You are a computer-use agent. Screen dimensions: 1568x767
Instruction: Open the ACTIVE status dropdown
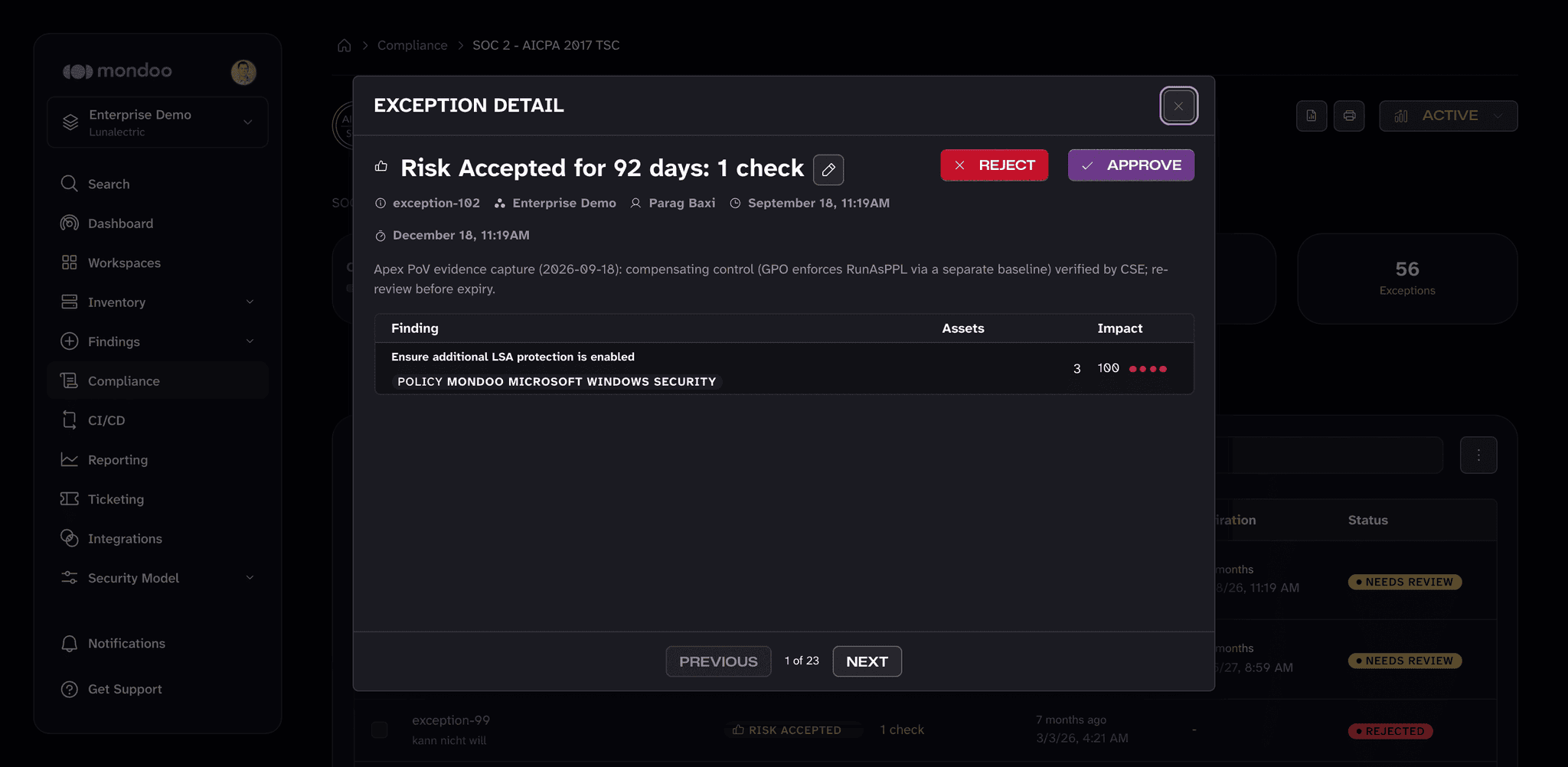point(1448,116)
